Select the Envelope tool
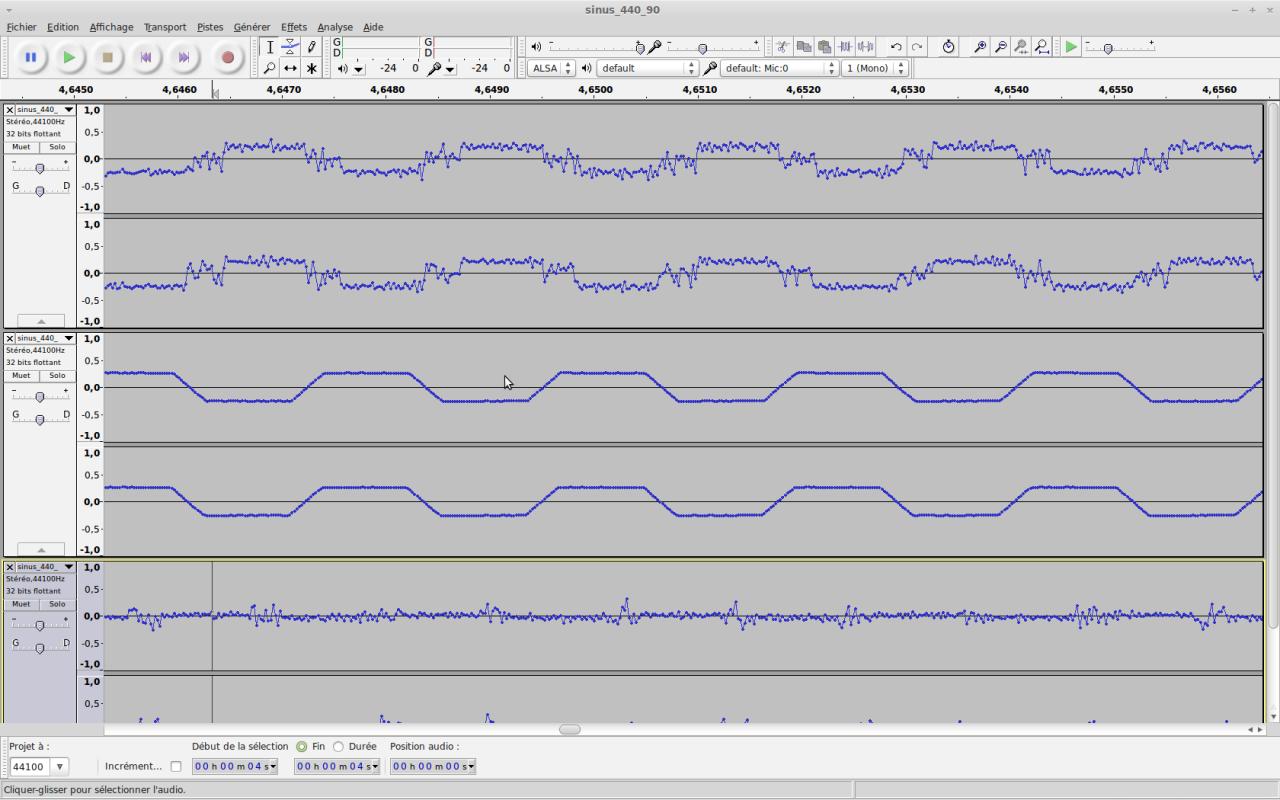 click(x=290, y=47)
